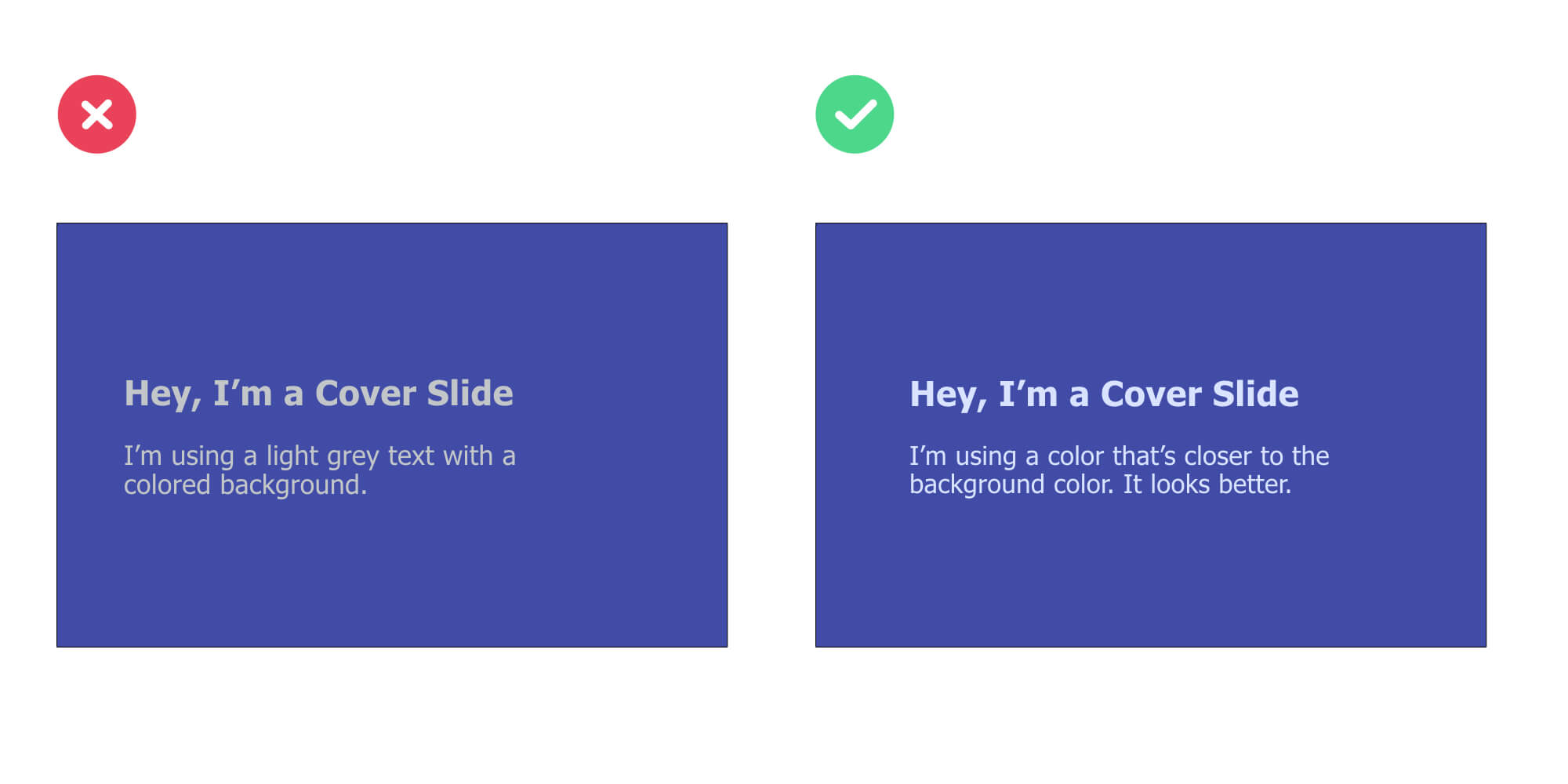Click the word 'Slide' in the grey title

(470, 394)
